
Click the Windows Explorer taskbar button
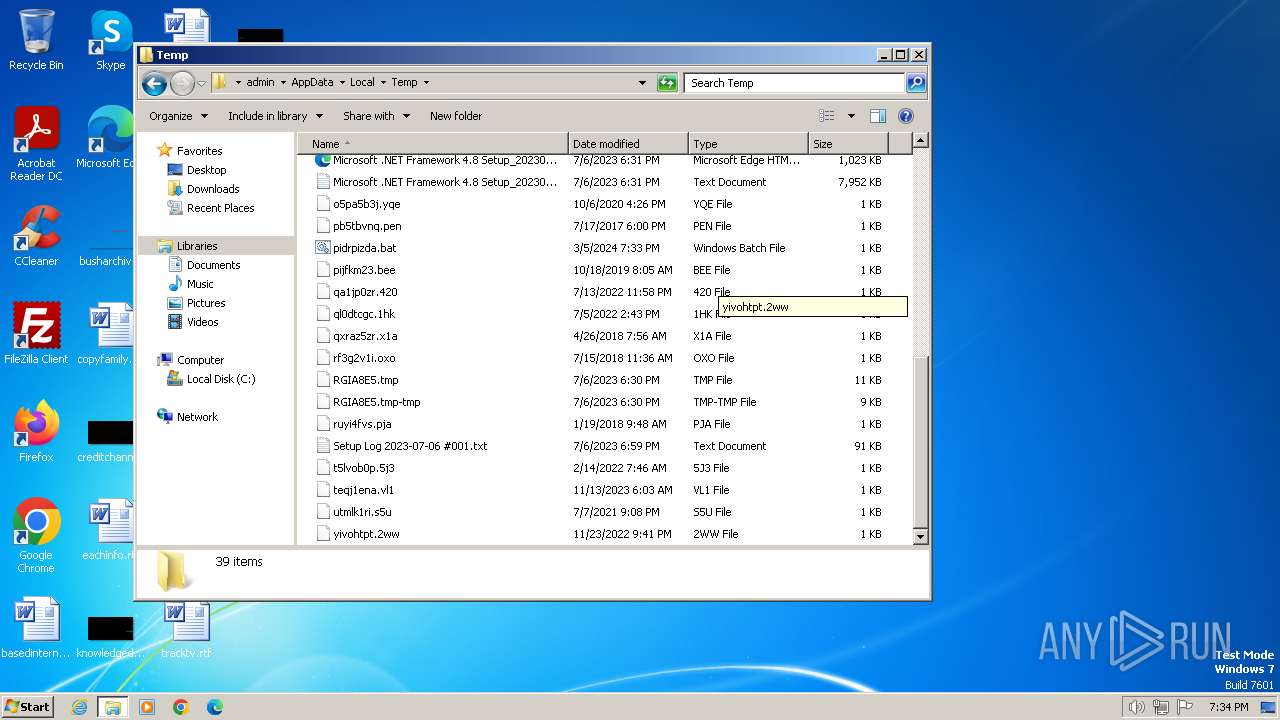[x=112, y=707]
